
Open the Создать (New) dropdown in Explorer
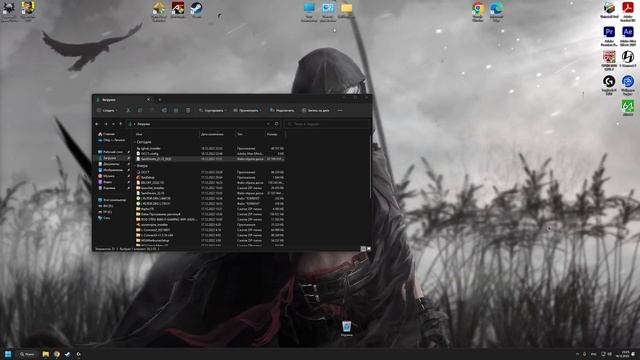pyautogui.click(x=107, y=110)
